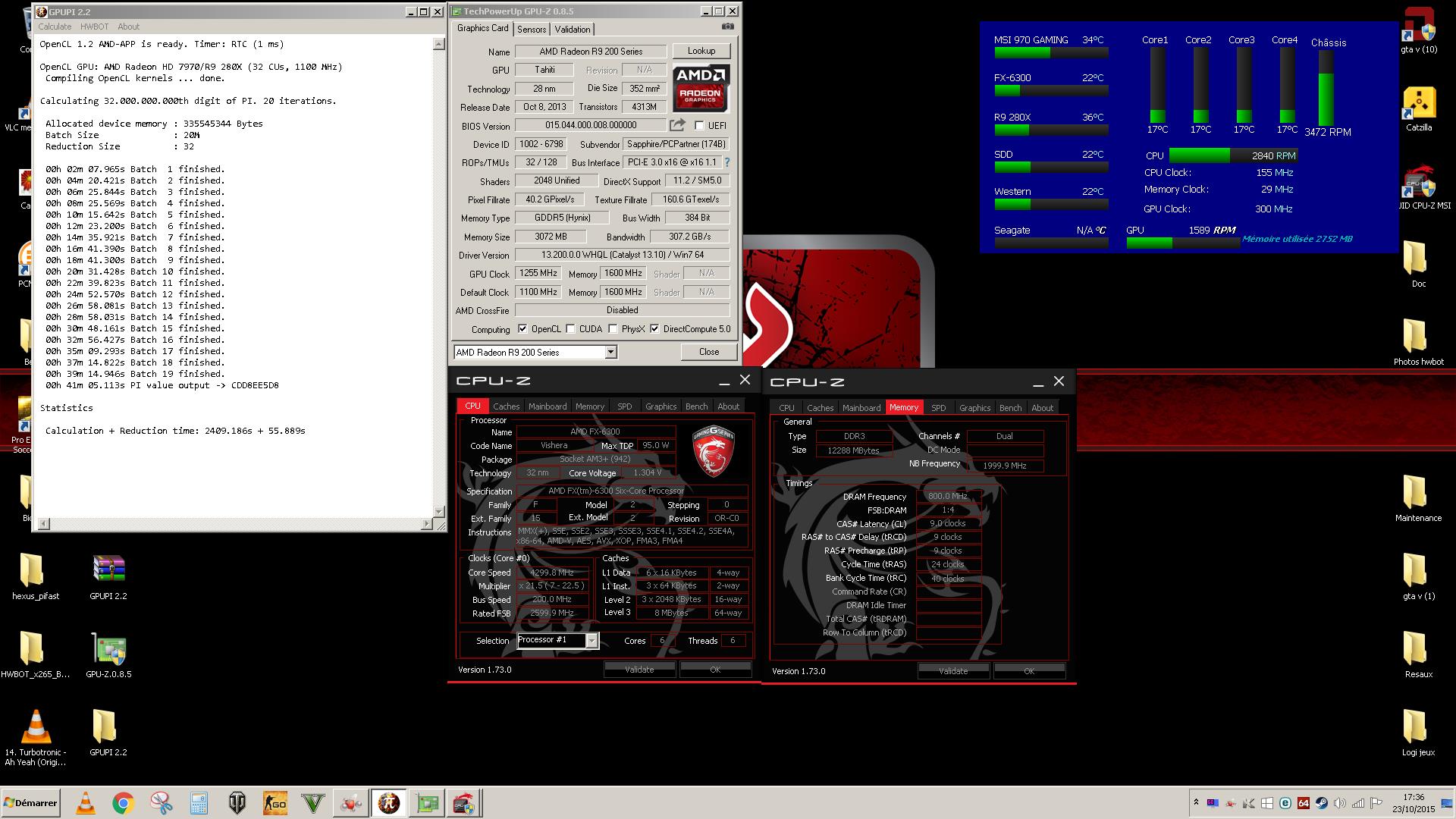Click the Démarrer start button
This screenshot has width=1456, height=819.
[30, 803]
